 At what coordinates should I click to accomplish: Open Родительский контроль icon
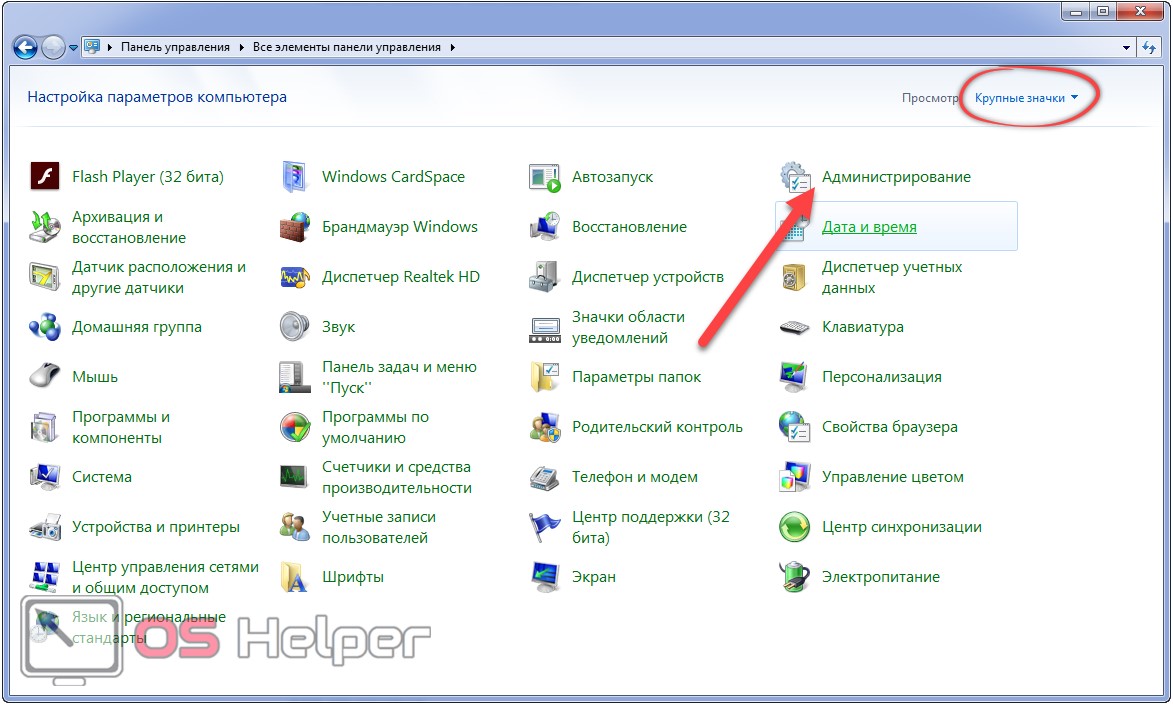click(545, 427)
